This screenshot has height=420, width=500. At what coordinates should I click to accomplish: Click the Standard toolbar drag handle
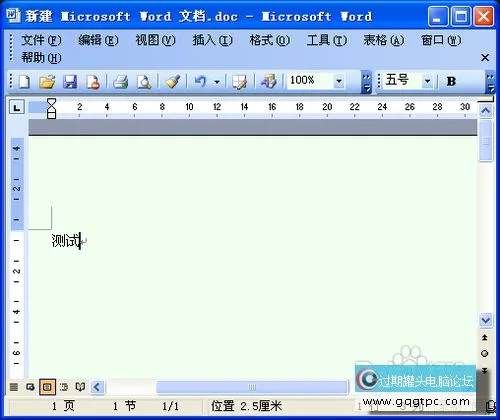tap(11, 82)
